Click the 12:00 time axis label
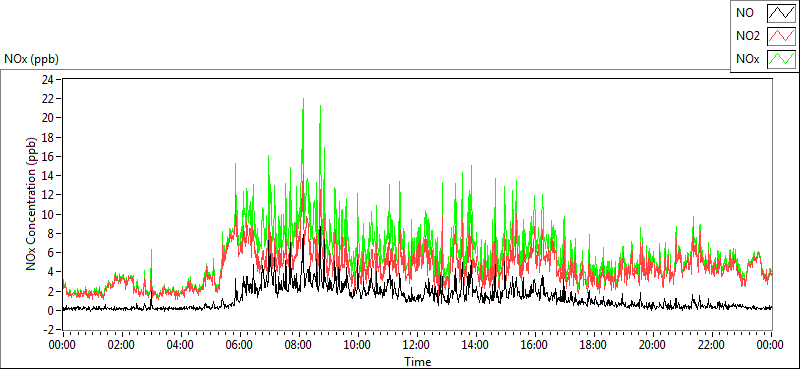800x369 pixels. [x=417, y=345]
